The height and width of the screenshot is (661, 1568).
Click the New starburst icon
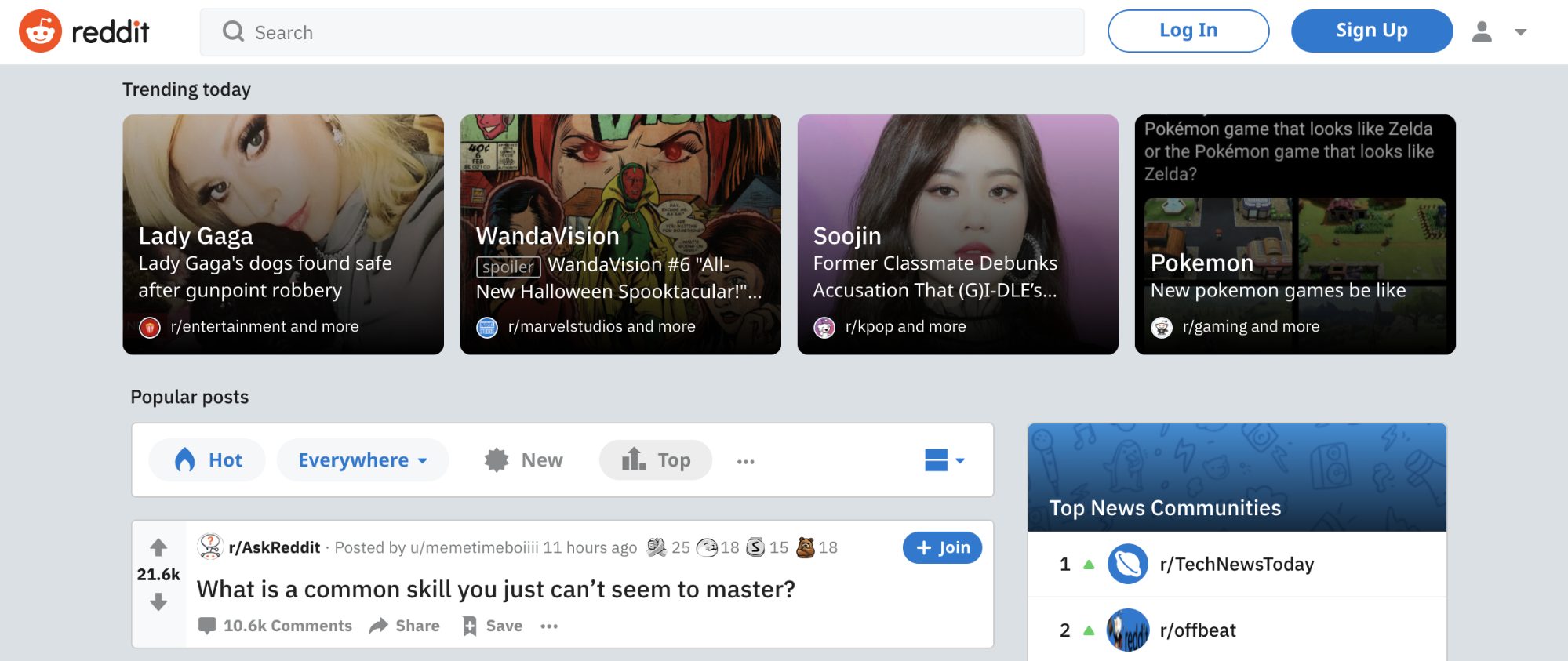497,459
